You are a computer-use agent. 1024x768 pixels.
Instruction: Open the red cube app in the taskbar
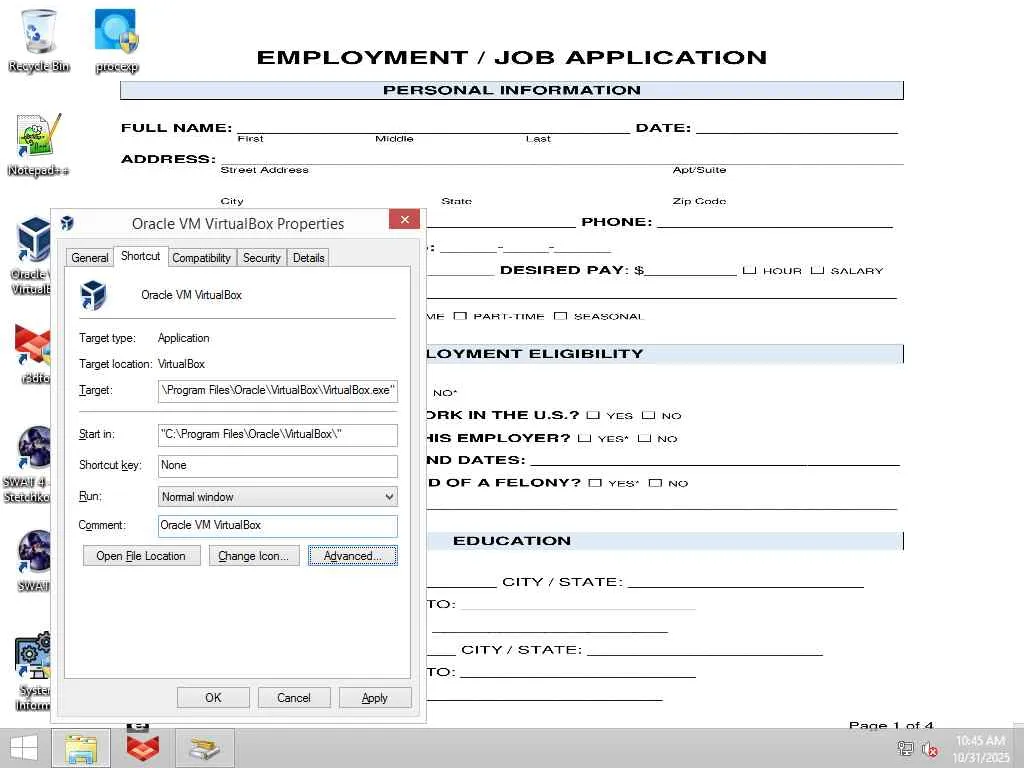142,748
